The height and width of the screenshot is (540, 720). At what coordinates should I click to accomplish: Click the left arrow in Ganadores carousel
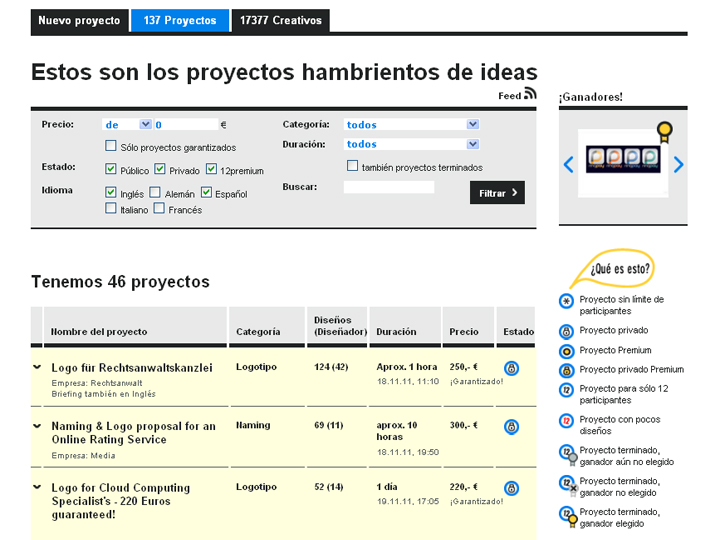(x=568, y=164)
